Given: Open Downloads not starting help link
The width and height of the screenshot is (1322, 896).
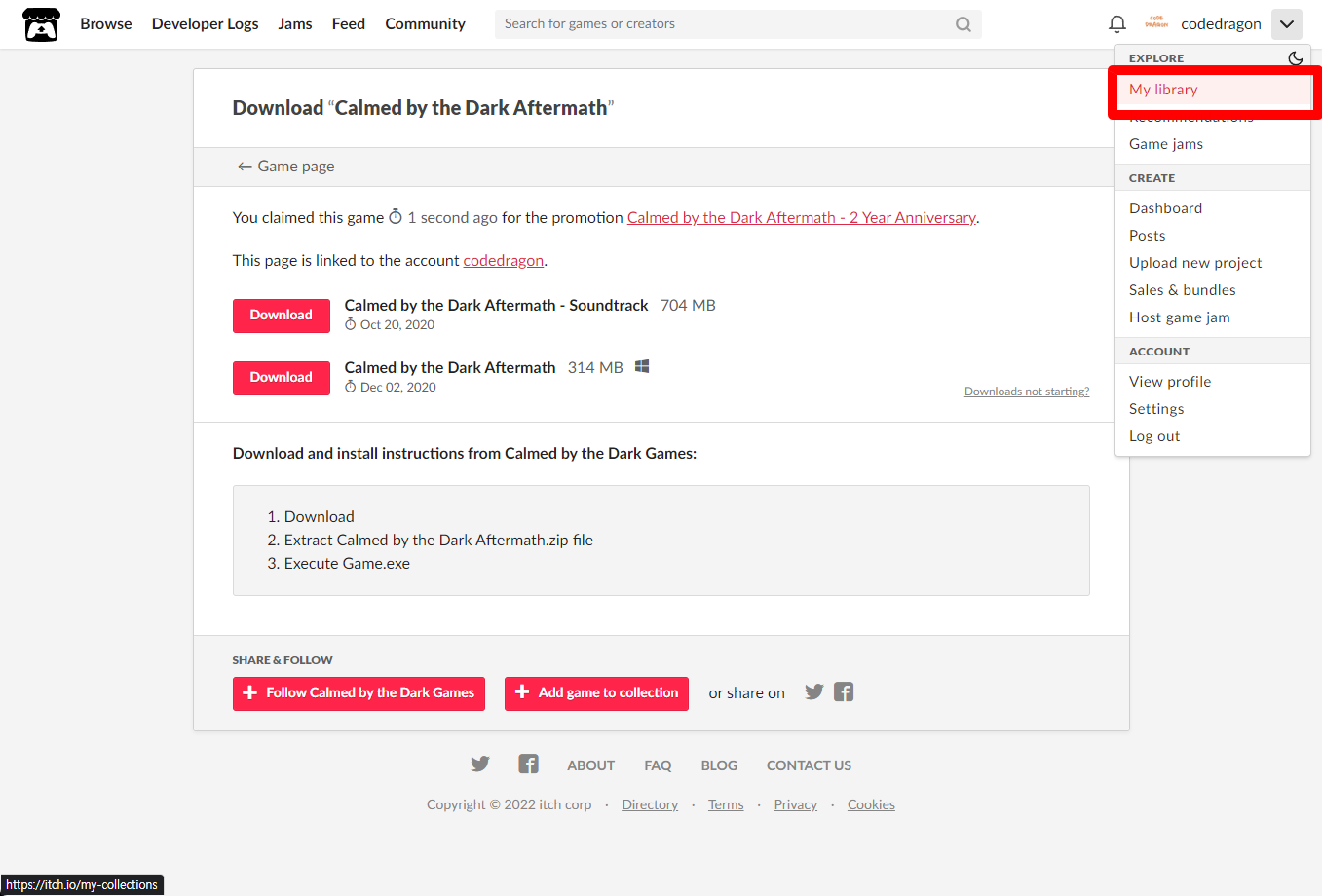Looking at the screenshot, I should pos(1027,392).
